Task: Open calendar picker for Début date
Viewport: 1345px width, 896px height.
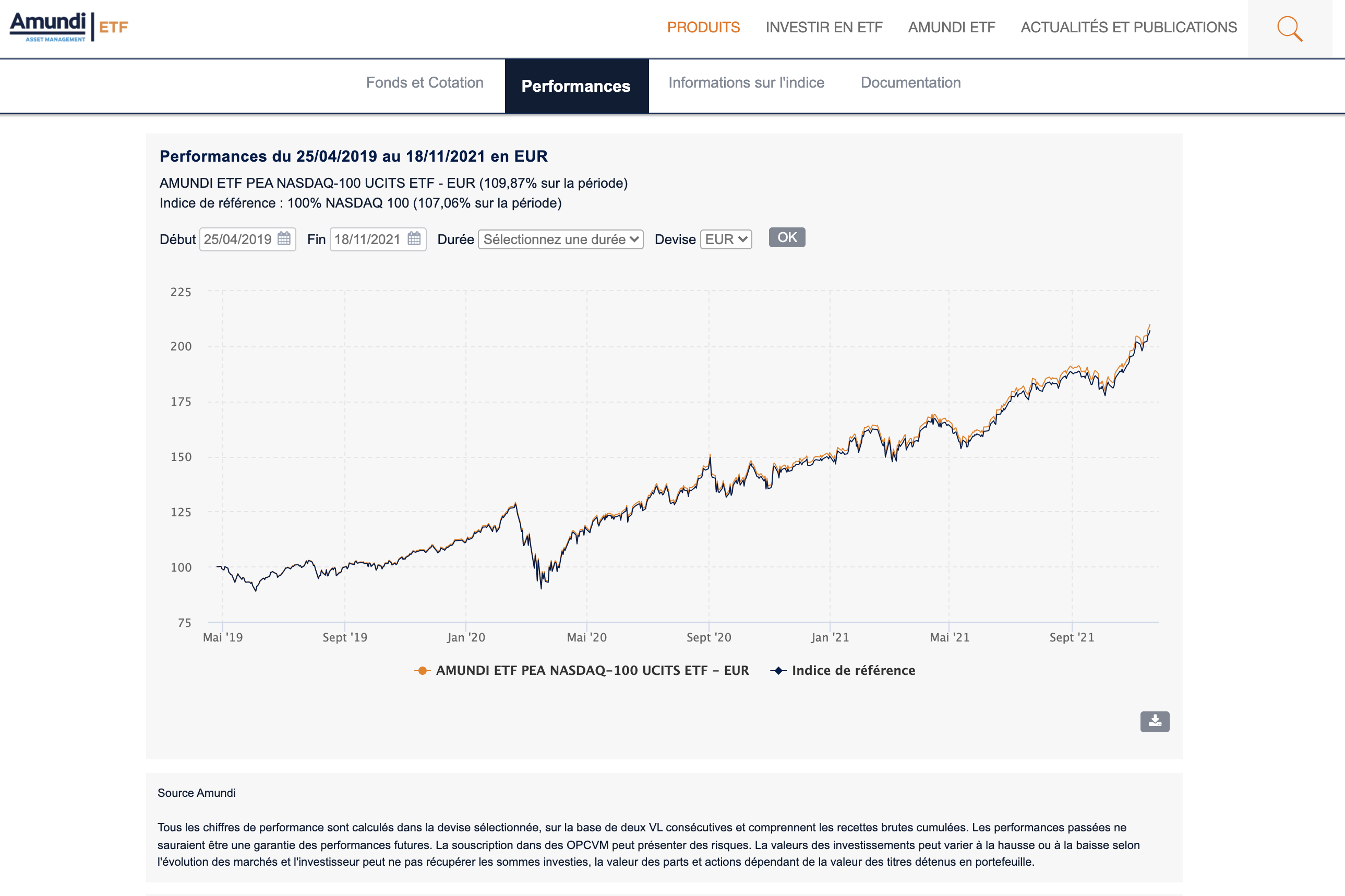Action: point(283,238)
